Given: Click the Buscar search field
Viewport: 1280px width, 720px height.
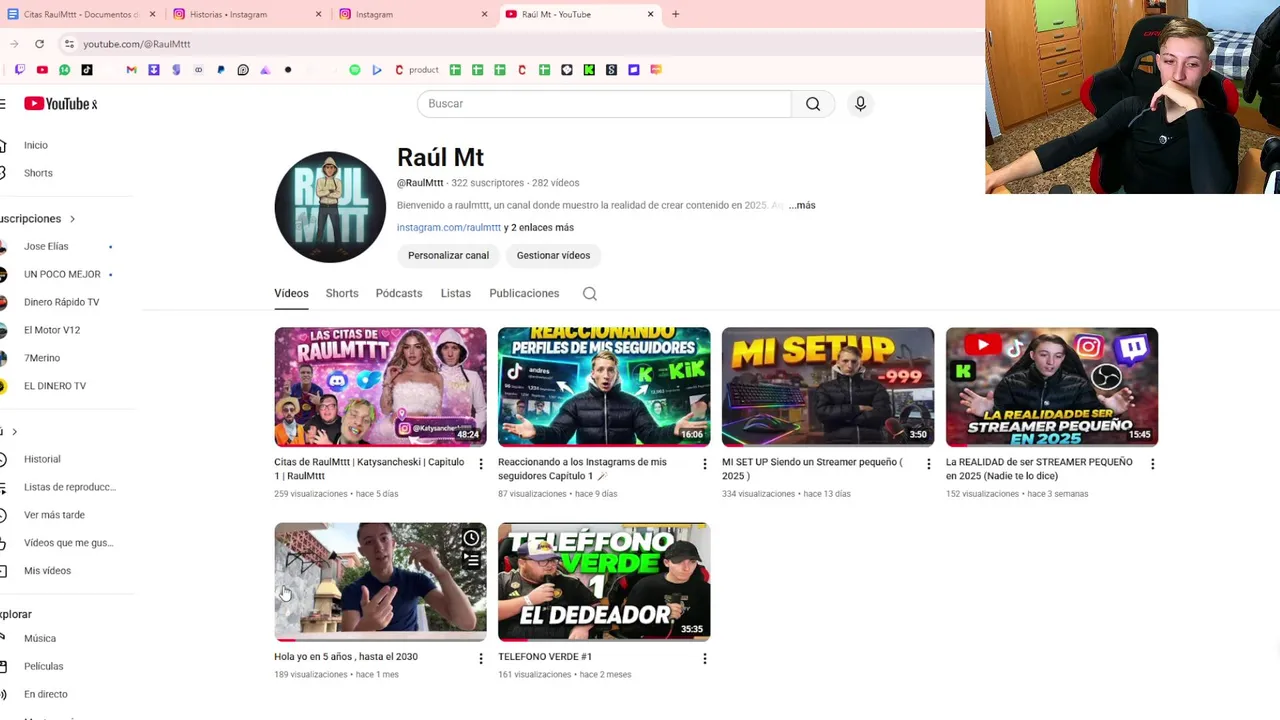Looking at the screenshot, I should (x=604, y=104).
